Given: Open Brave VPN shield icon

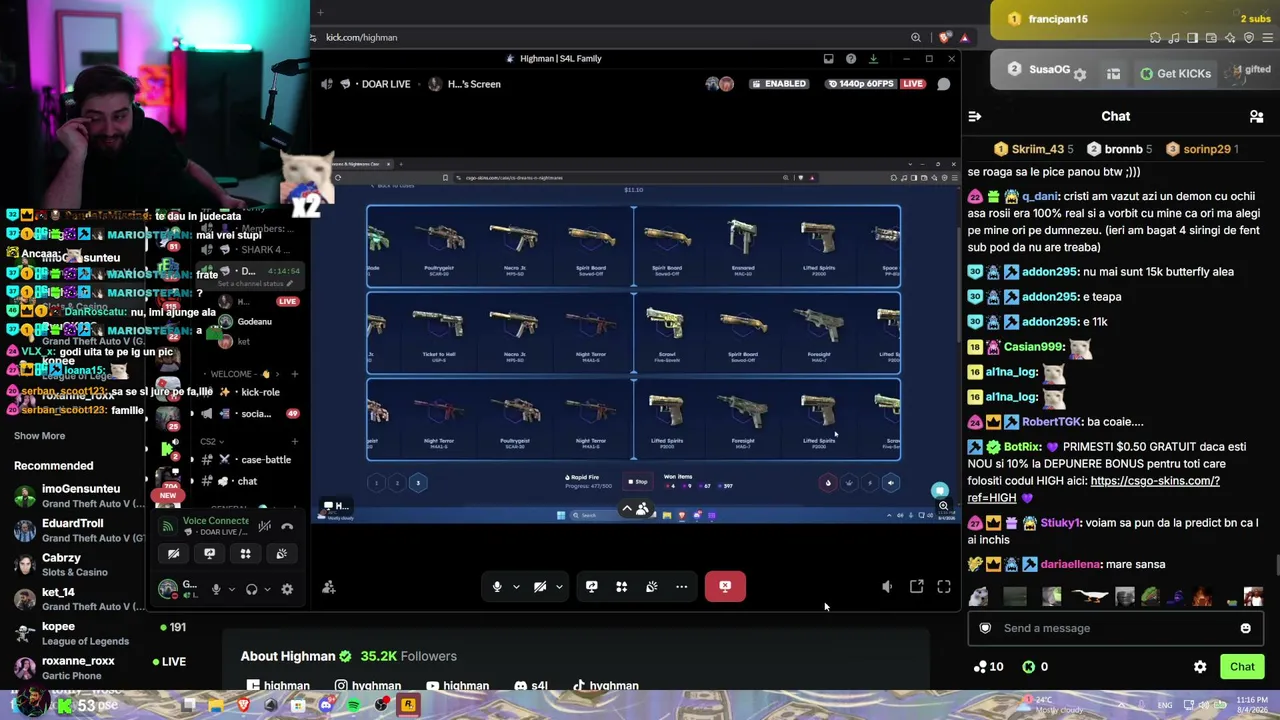Looking at the screenshot, I should pyautogui.click(x=1249, y=38).
